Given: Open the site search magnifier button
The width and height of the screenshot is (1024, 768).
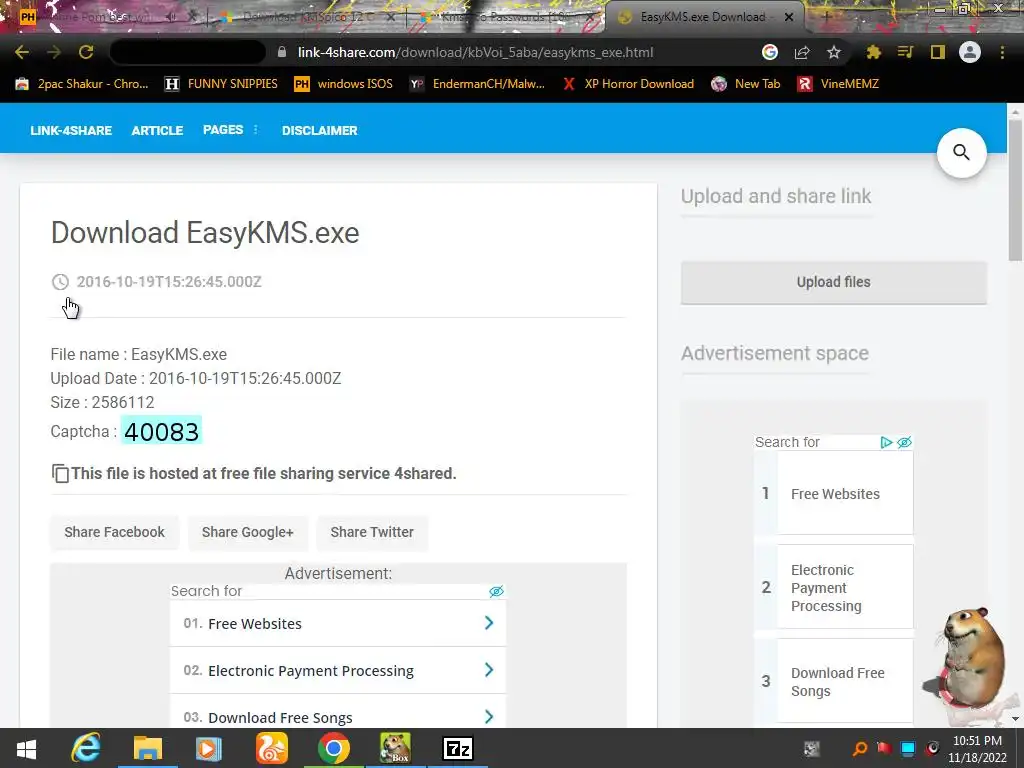Looking at the screenshot, I should tap(961, 153).
